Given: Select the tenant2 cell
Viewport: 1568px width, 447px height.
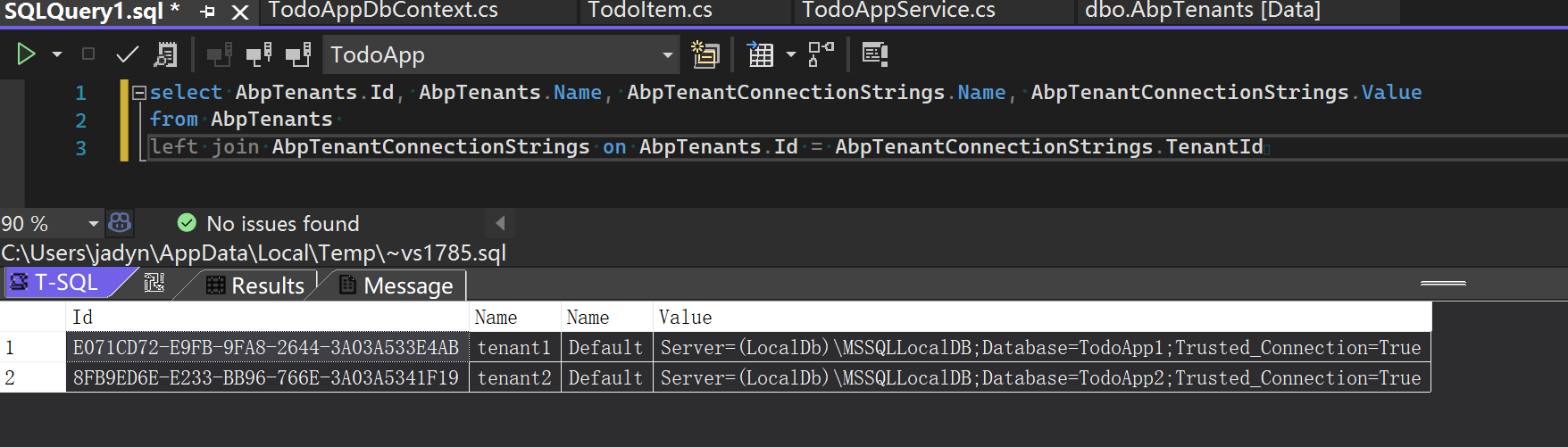Looking at the screenshot, I should click(515, 377).
